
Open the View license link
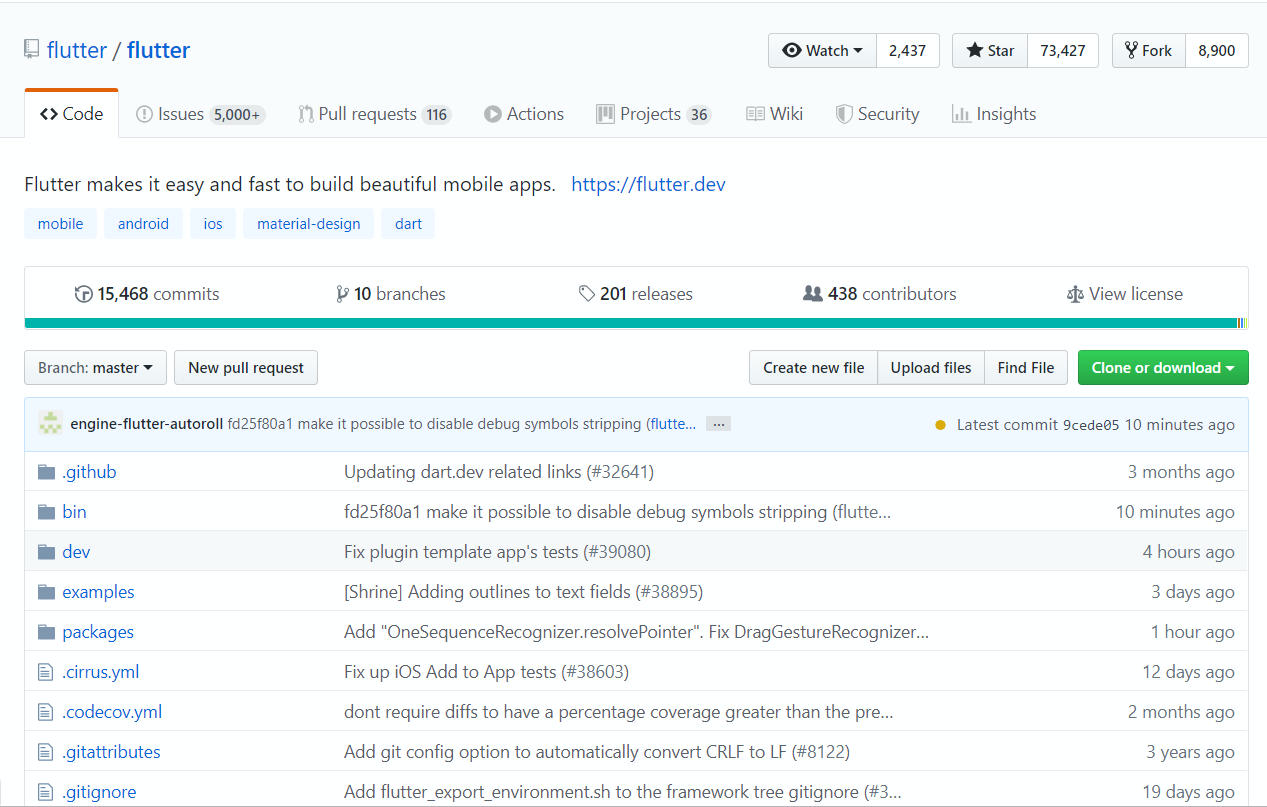pyautogui.click(x=1124, y=294)
